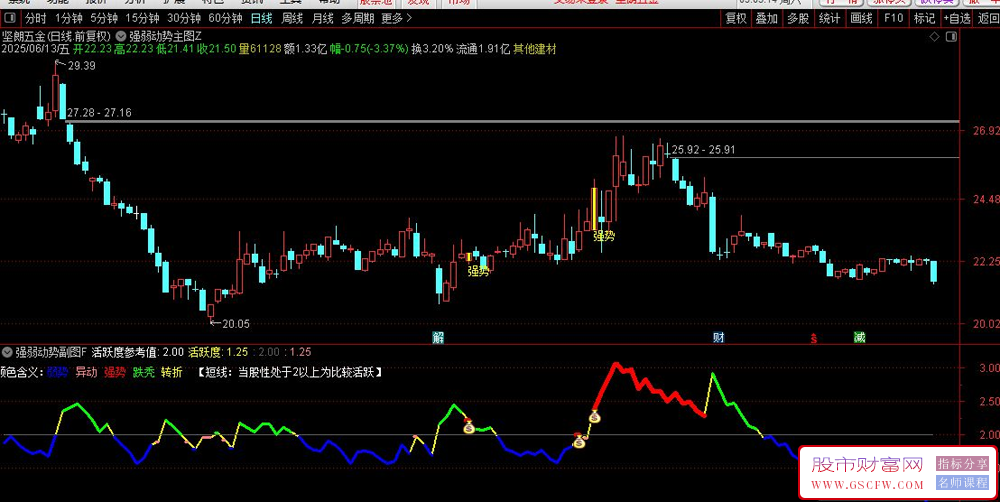Click the 幅-0.75(-3.37%) change value
Screen dimensions: 1000x502
tap(369, 49)
